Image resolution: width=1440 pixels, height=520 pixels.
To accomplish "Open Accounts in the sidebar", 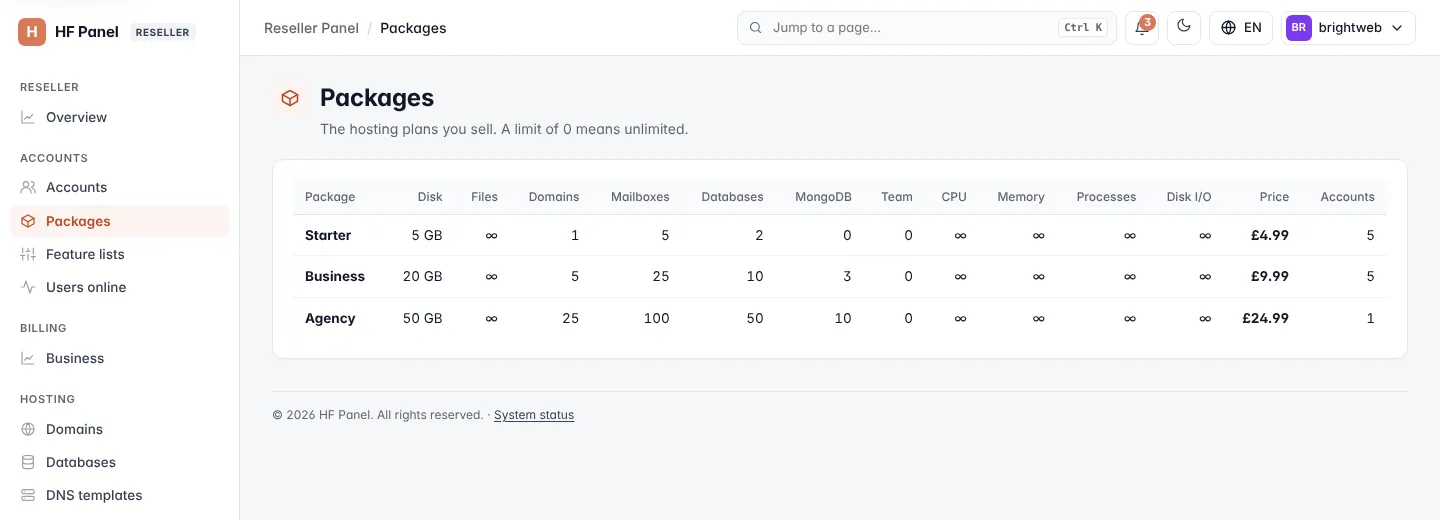I will coord(120,187).
